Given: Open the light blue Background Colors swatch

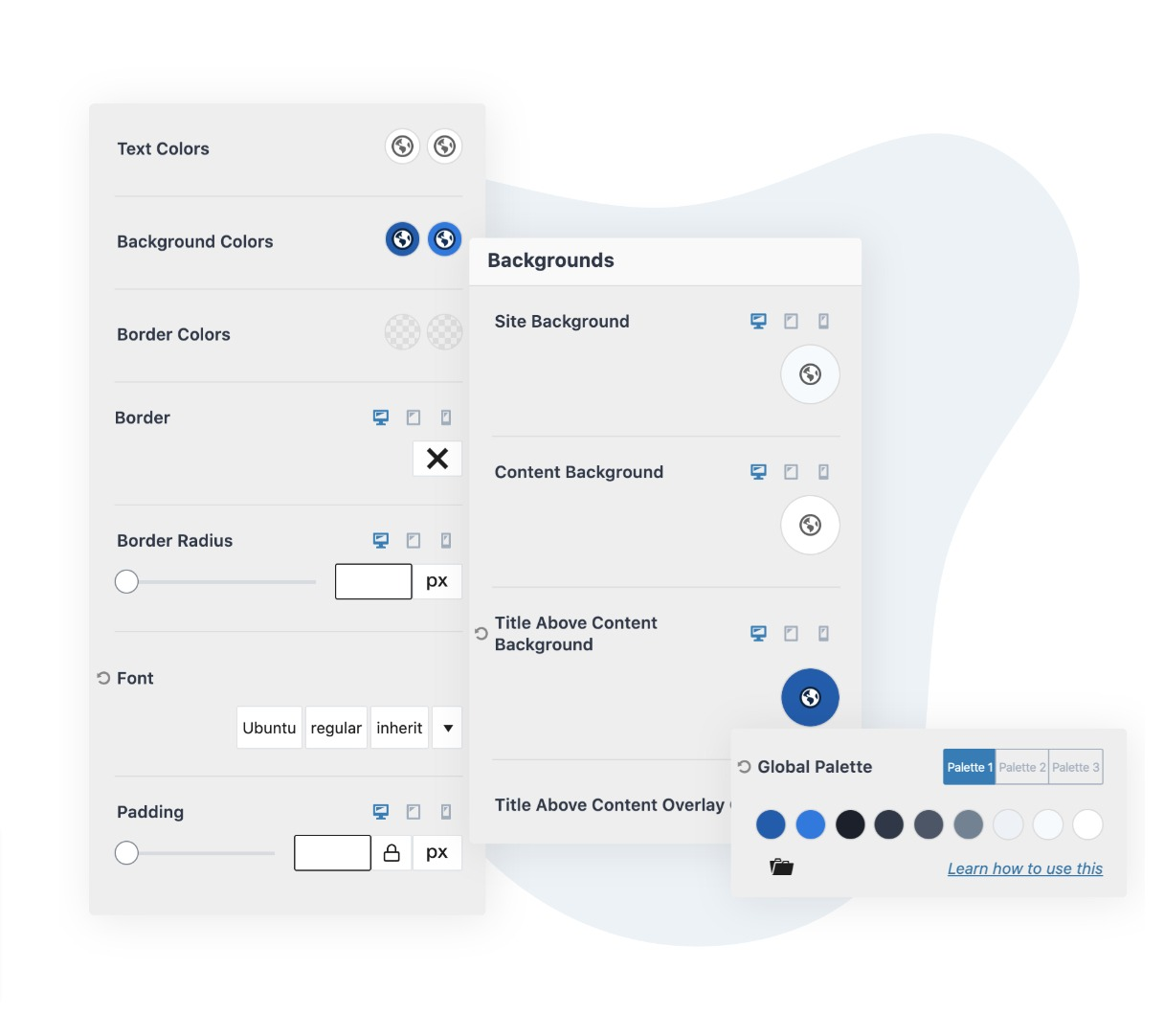Looking at the screenshot, I should 444,239.
